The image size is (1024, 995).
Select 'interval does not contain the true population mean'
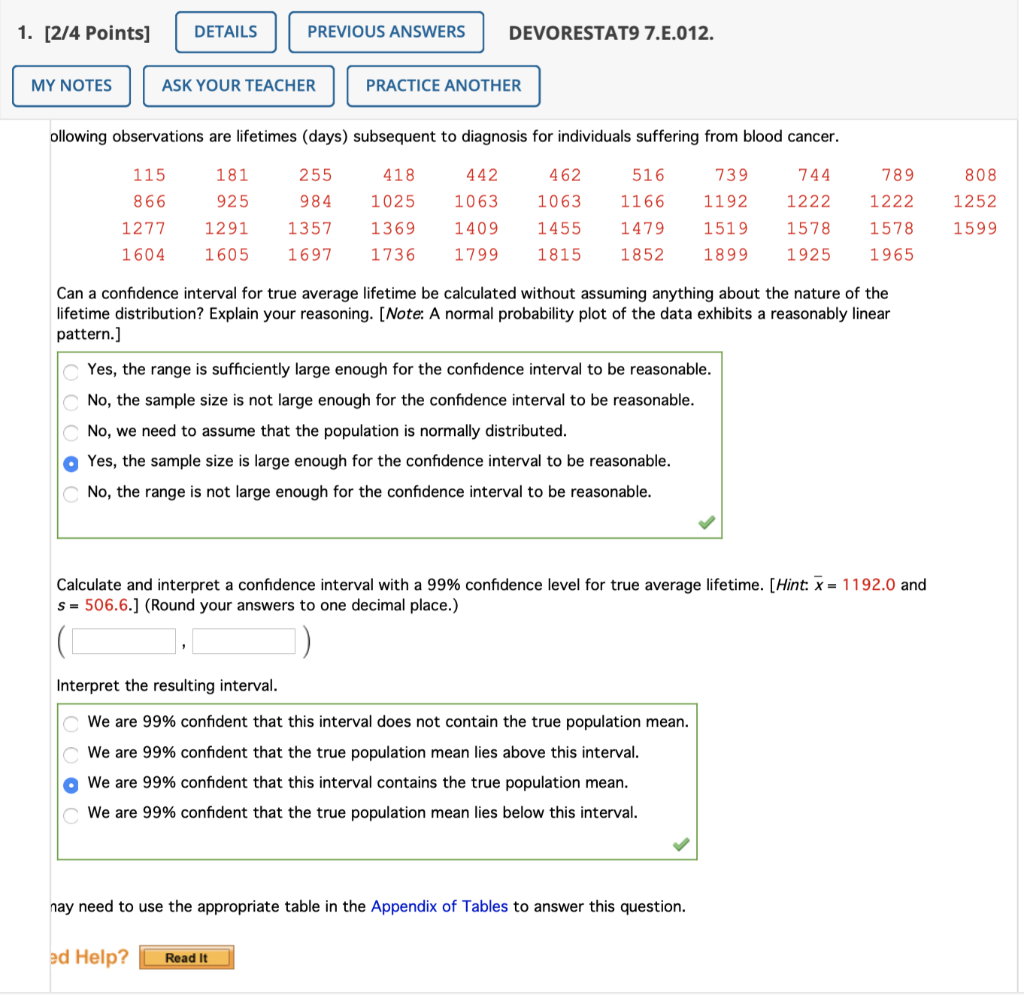coord(71,723)
